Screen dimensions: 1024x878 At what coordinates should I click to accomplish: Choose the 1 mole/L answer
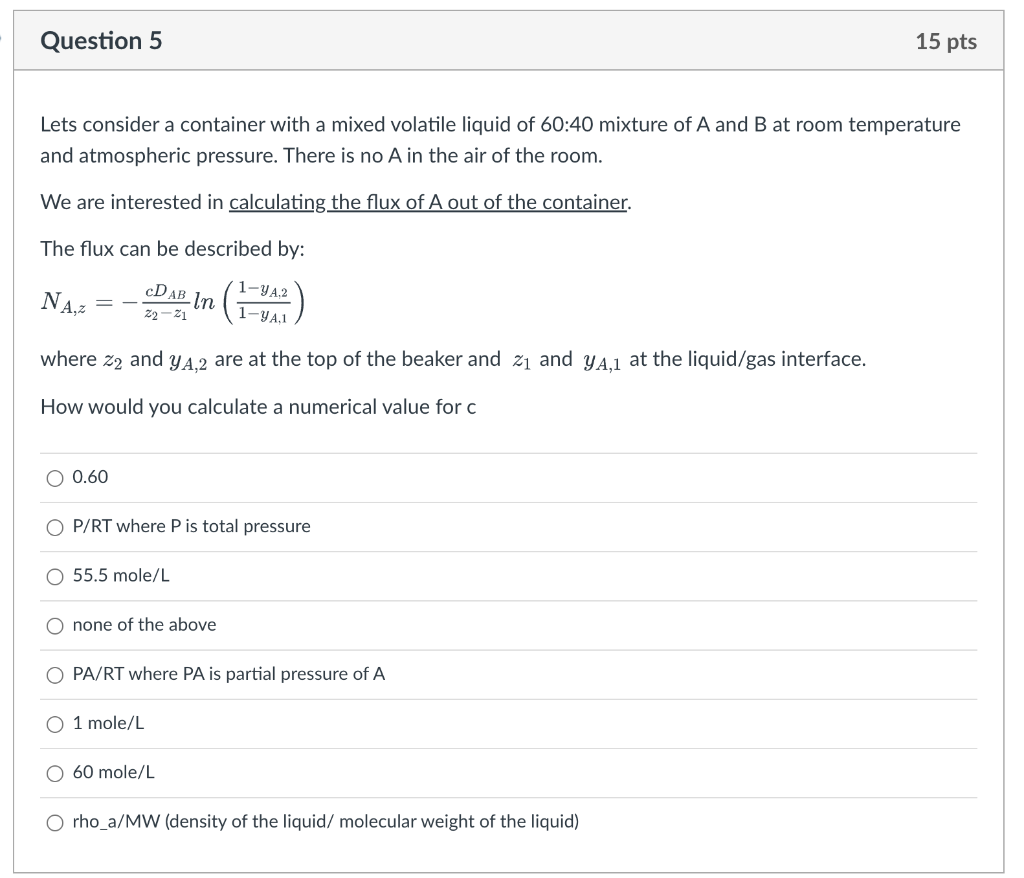click(x=56, y=723)
